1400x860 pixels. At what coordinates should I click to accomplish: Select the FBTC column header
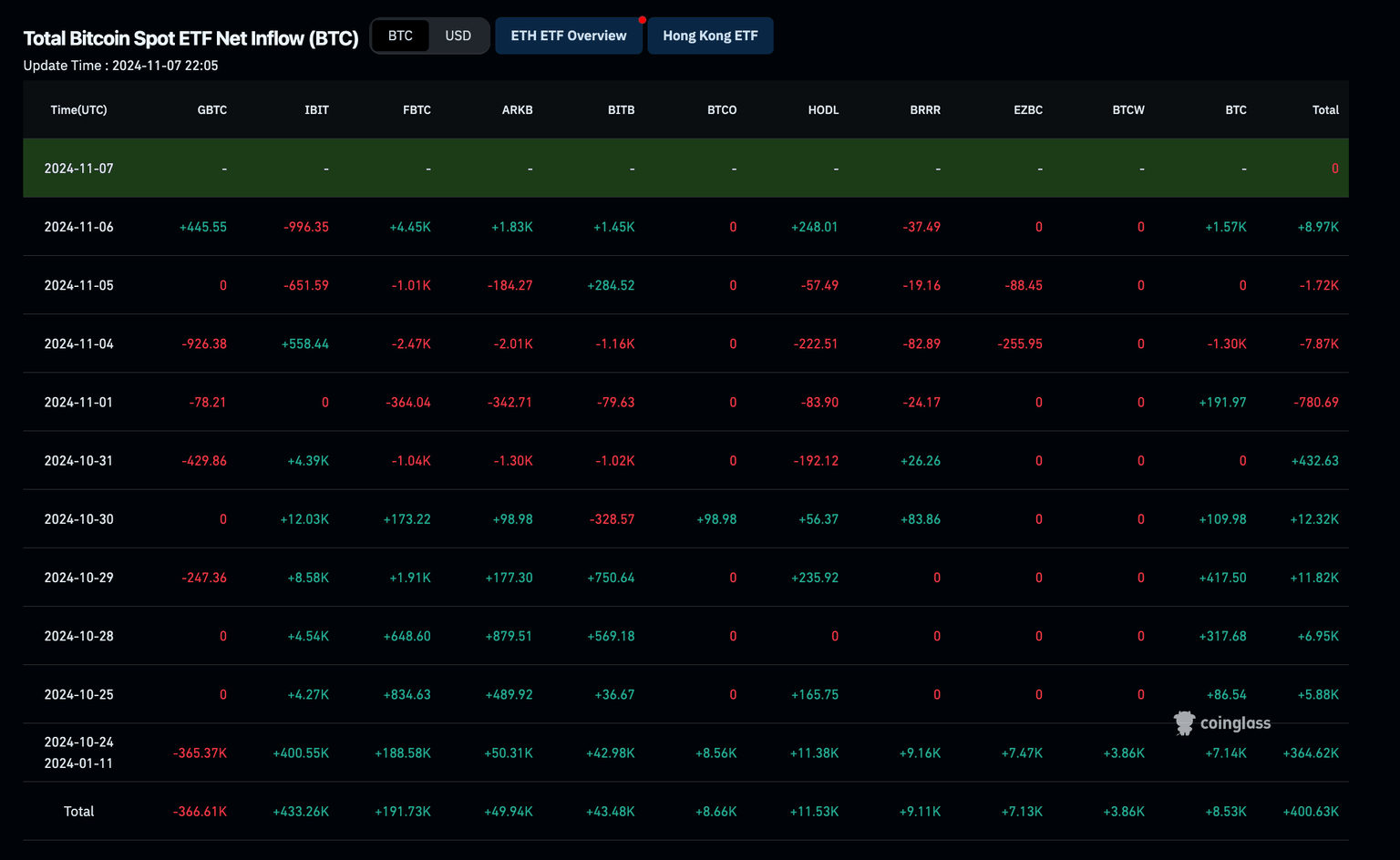417,110
